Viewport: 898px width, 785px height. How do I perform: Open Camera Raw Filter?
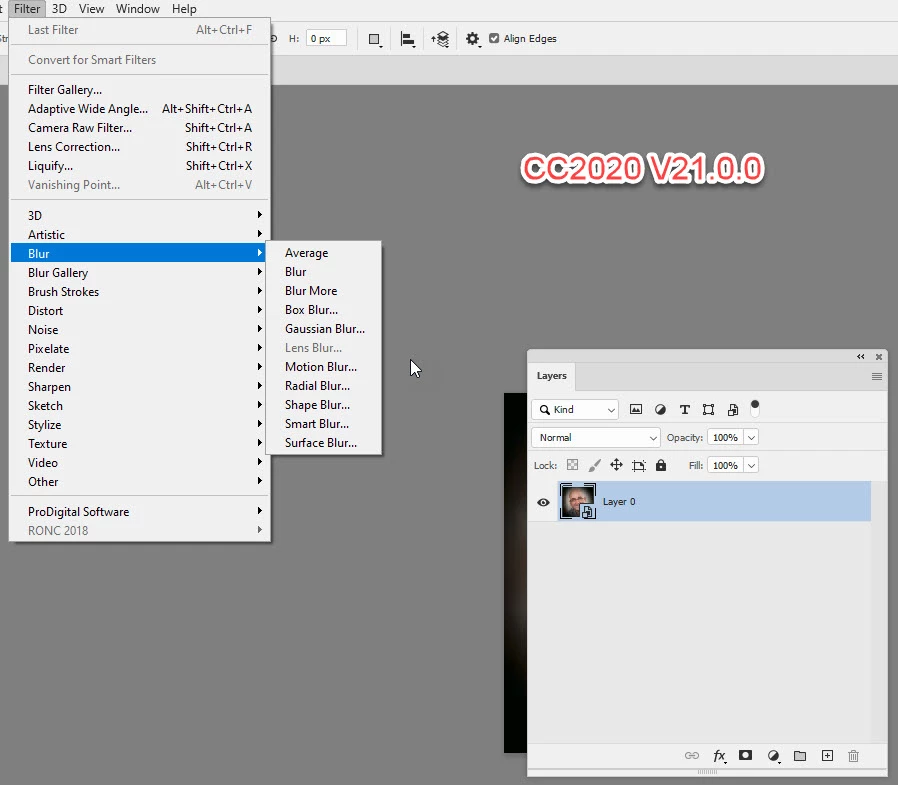pyautogui.click(x=140, y=128)
